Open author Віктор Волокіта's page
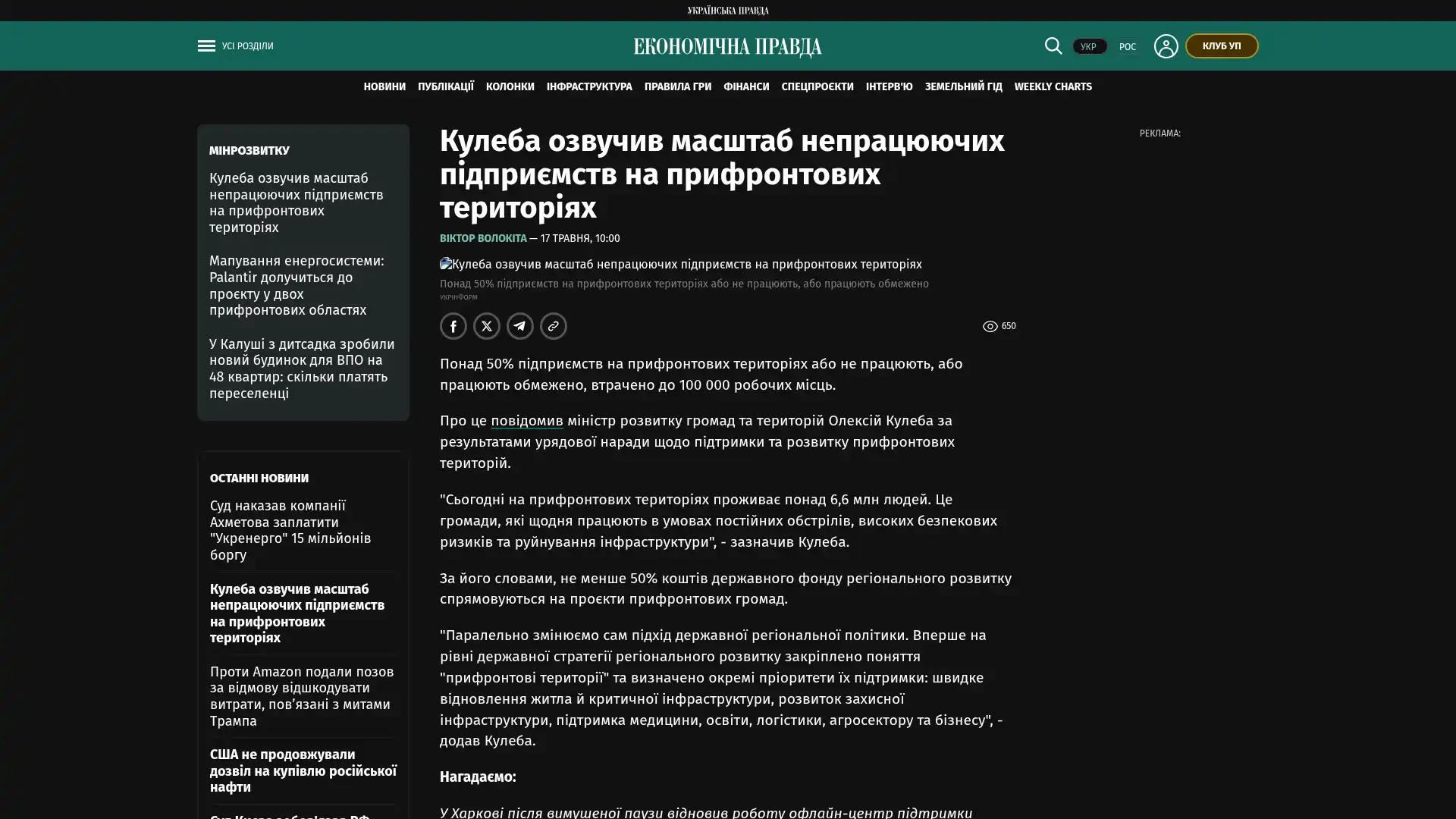Screen dimensions: 1456x819 (483, 238)
